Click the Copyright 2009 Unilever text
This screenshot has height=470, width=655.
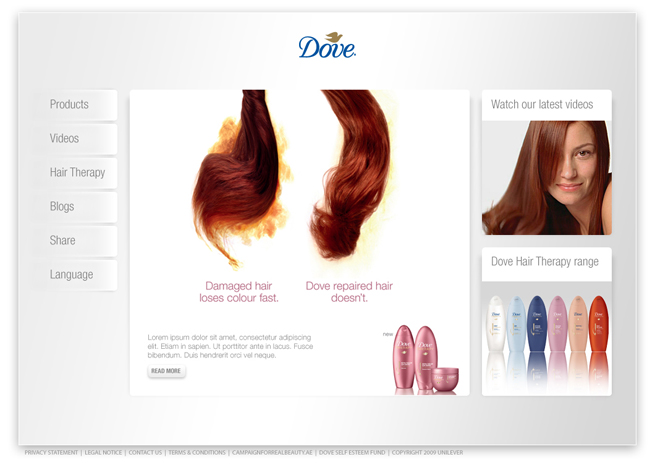point(427,452)
